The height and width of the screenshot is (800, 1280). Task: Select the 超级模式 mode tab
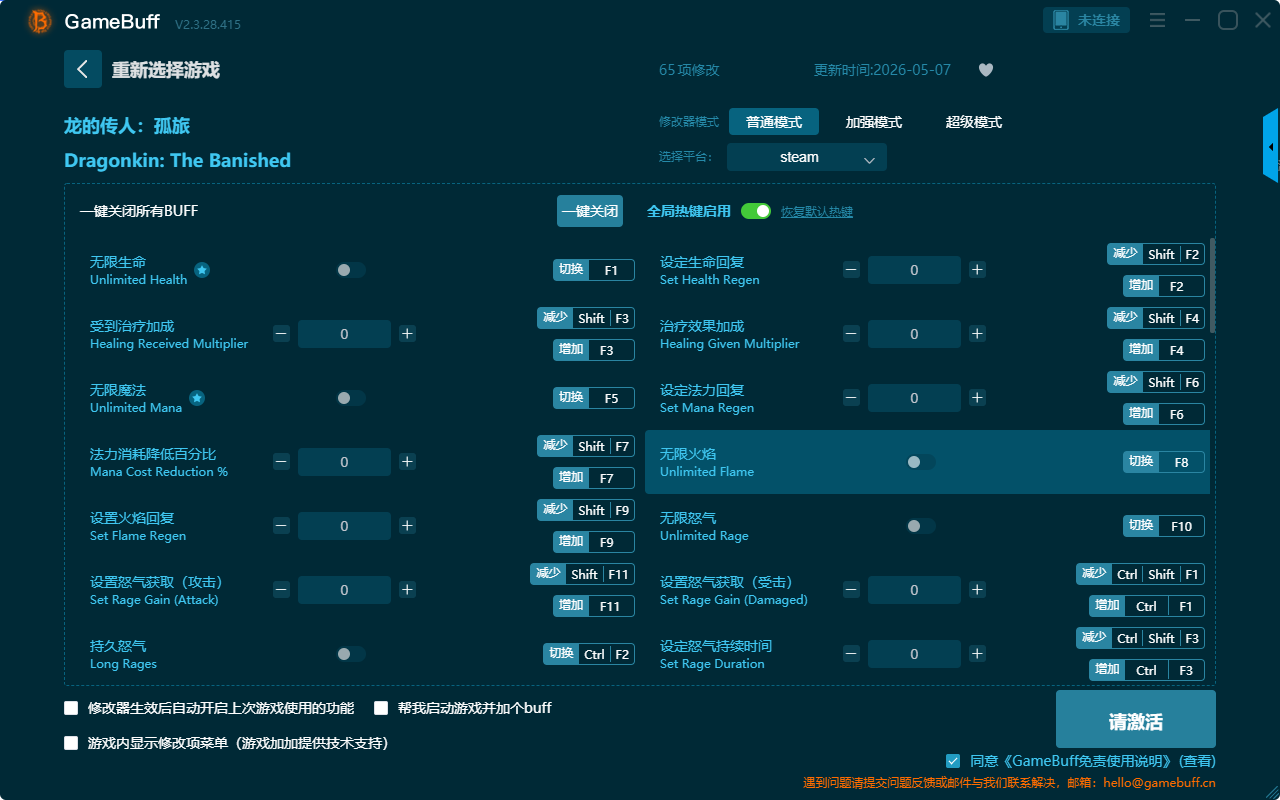coord(974,122)
